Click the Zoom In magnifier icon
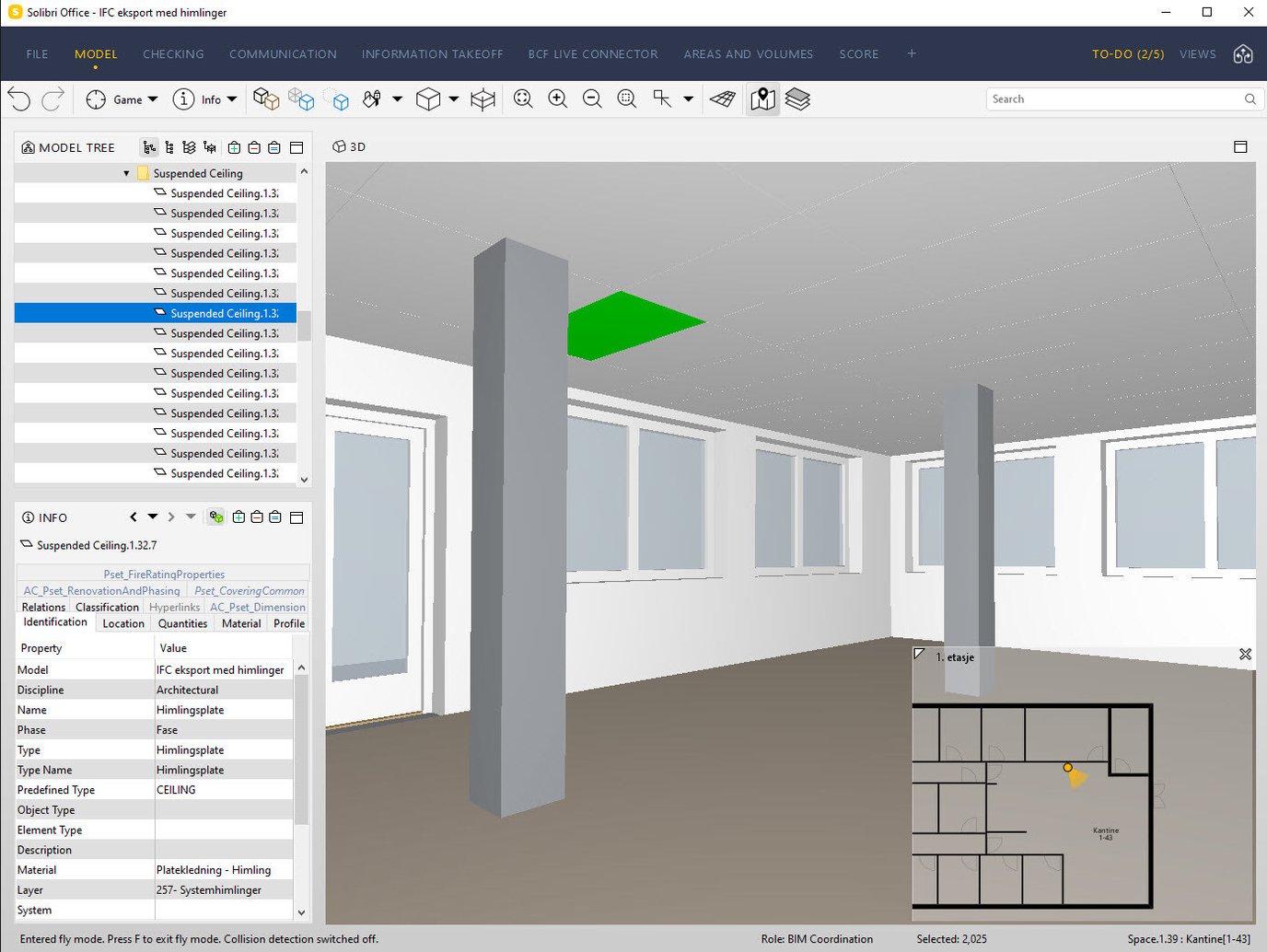Image resolution: width=1267 pixels, height=952 pixels. click(557, 99)
